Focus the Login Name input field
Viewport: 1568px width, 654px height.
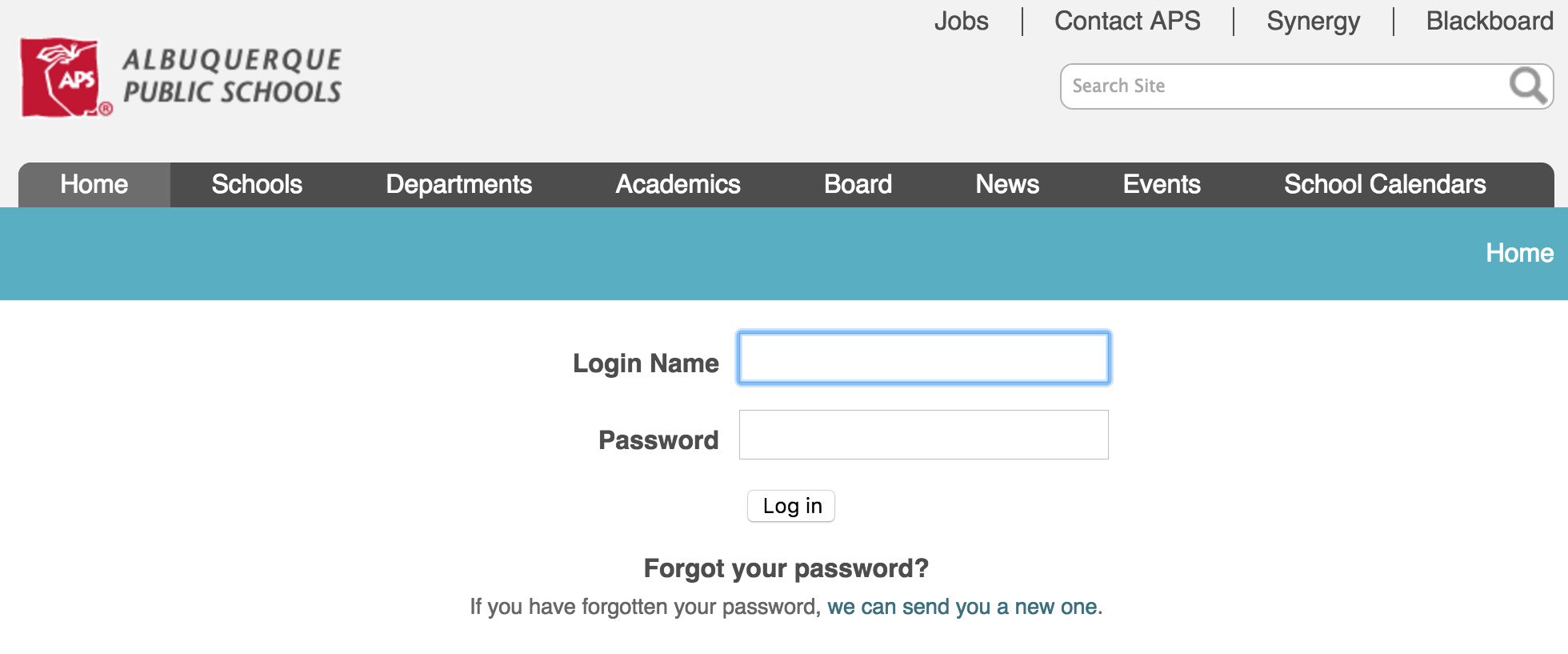click(x=924, y=358)
